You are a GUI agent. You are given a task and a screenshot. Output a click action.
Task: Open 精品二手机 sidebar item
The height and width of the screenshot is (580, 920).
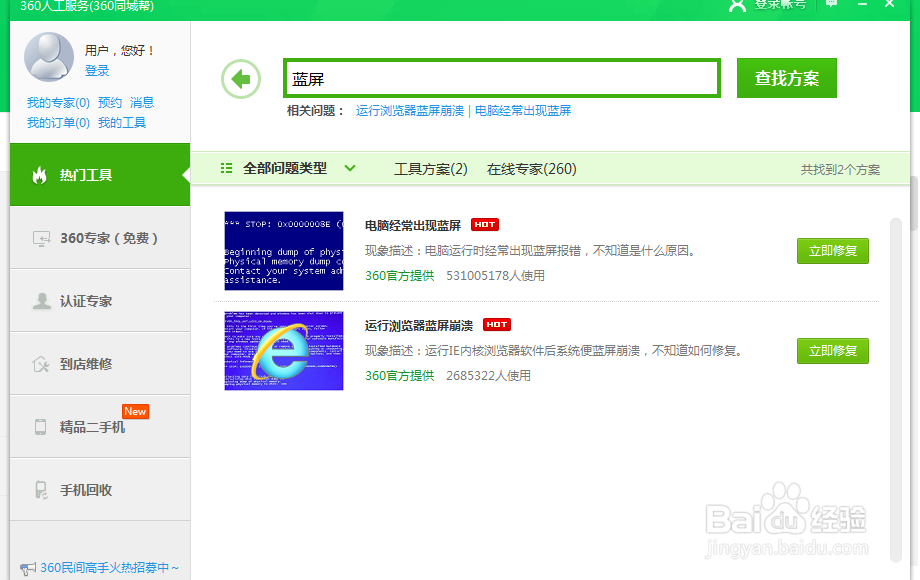point(100,427)
